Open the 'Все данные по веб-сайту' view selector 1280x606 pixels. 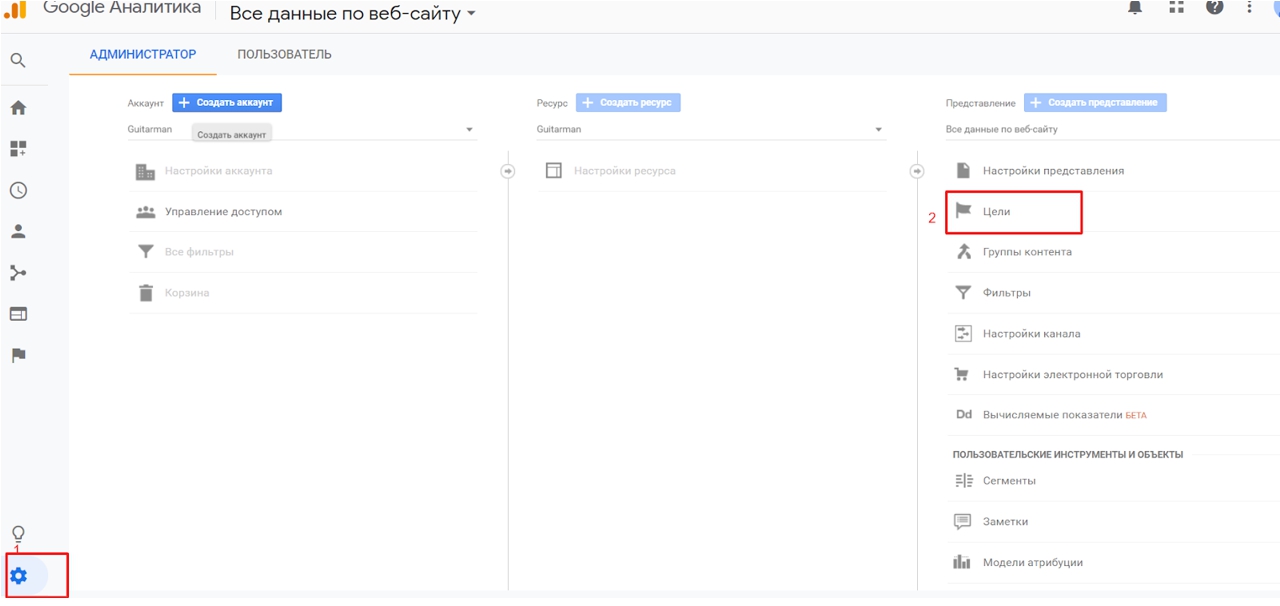pos(352,14)
